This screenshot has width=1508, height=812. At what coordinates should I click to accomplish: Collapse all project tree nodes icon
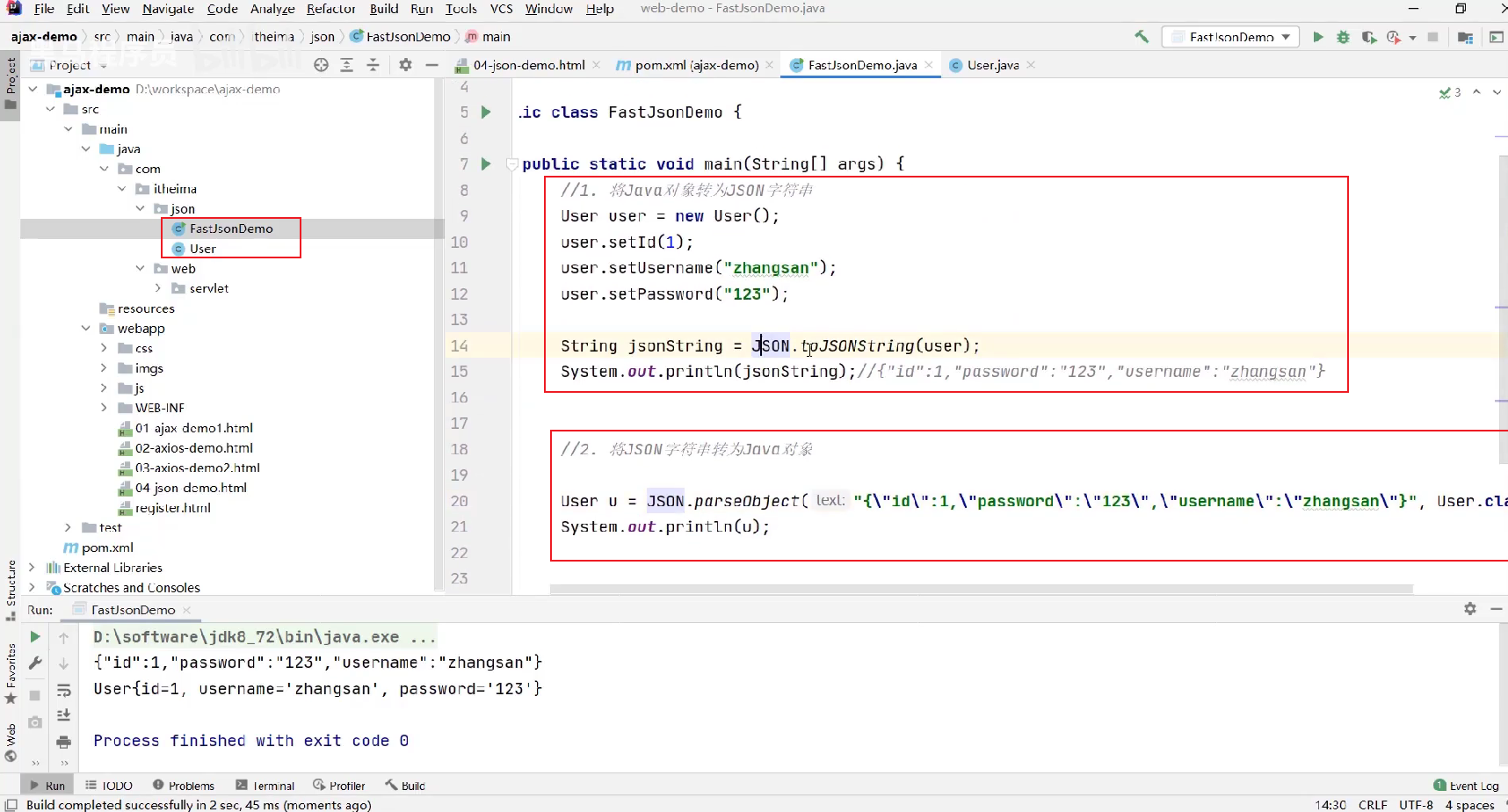pos(373,65)
